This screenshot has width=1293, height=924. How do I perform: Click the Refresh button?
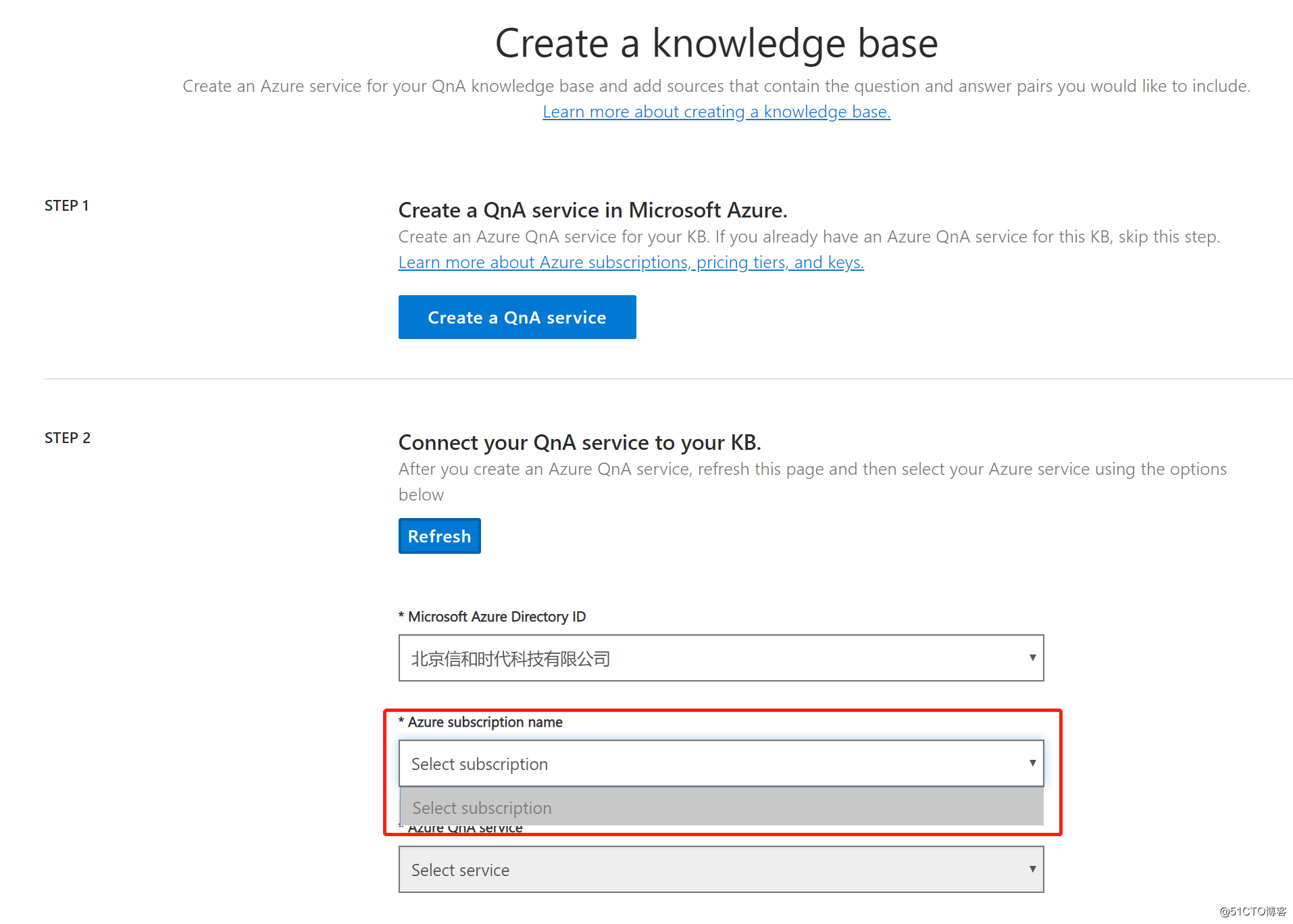pyautogui.click(x=439, y=536)
